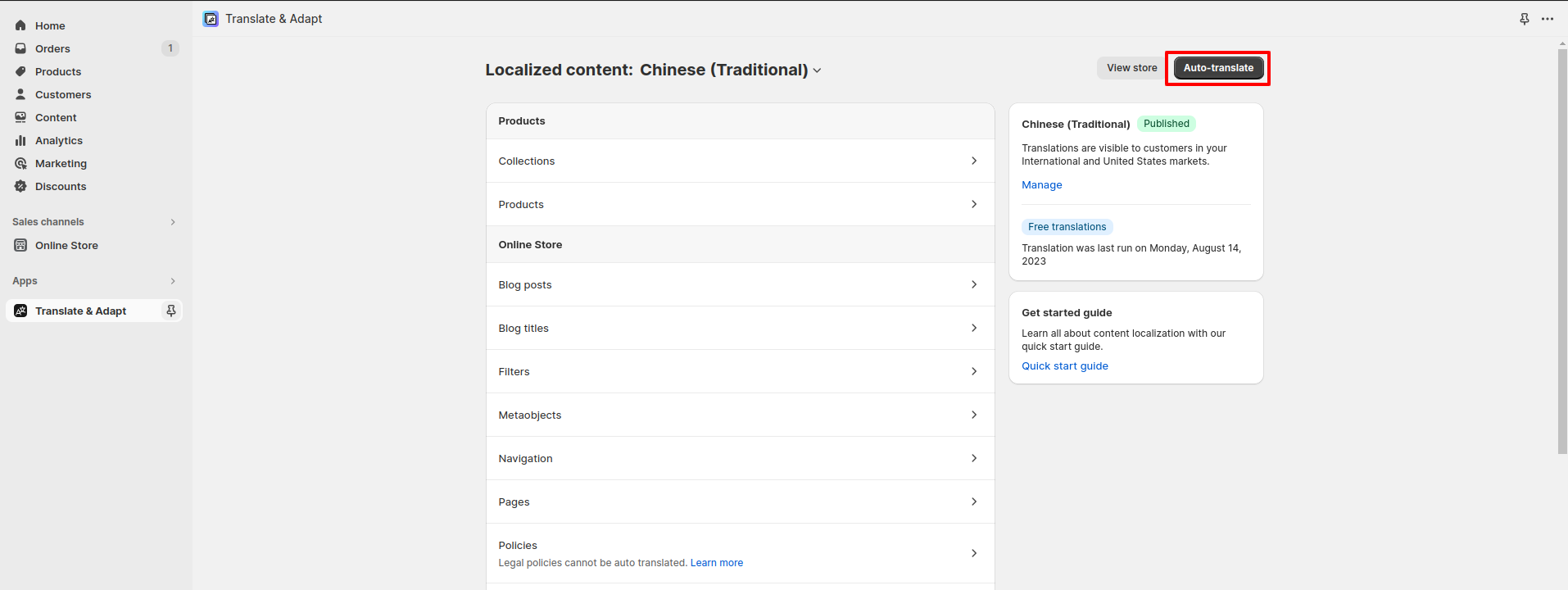
Task: Click the Published status badge
Action: pos(1167,124)
